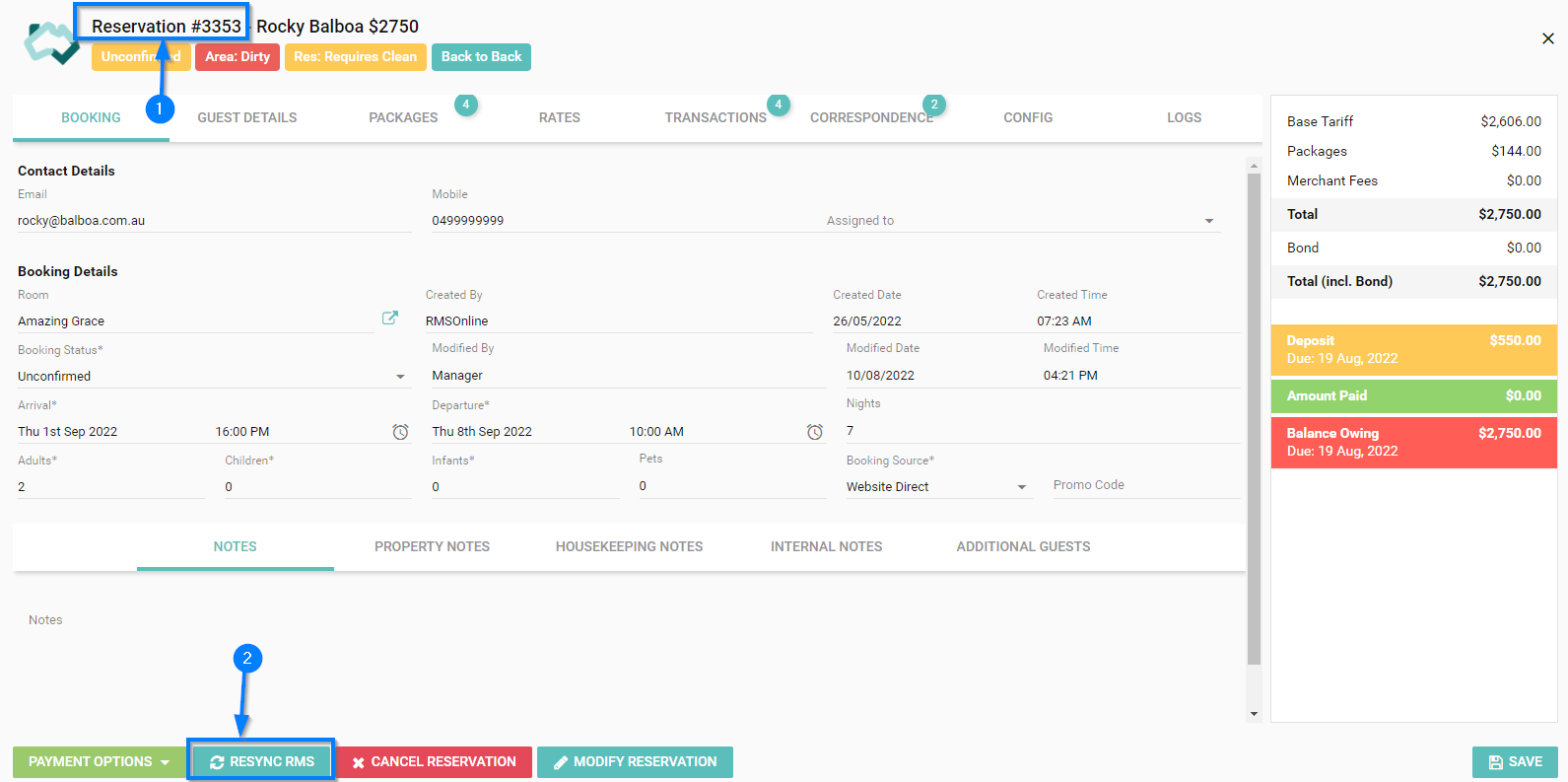
Task: Open the Booking Status dropdown
Action: point(400,377)
